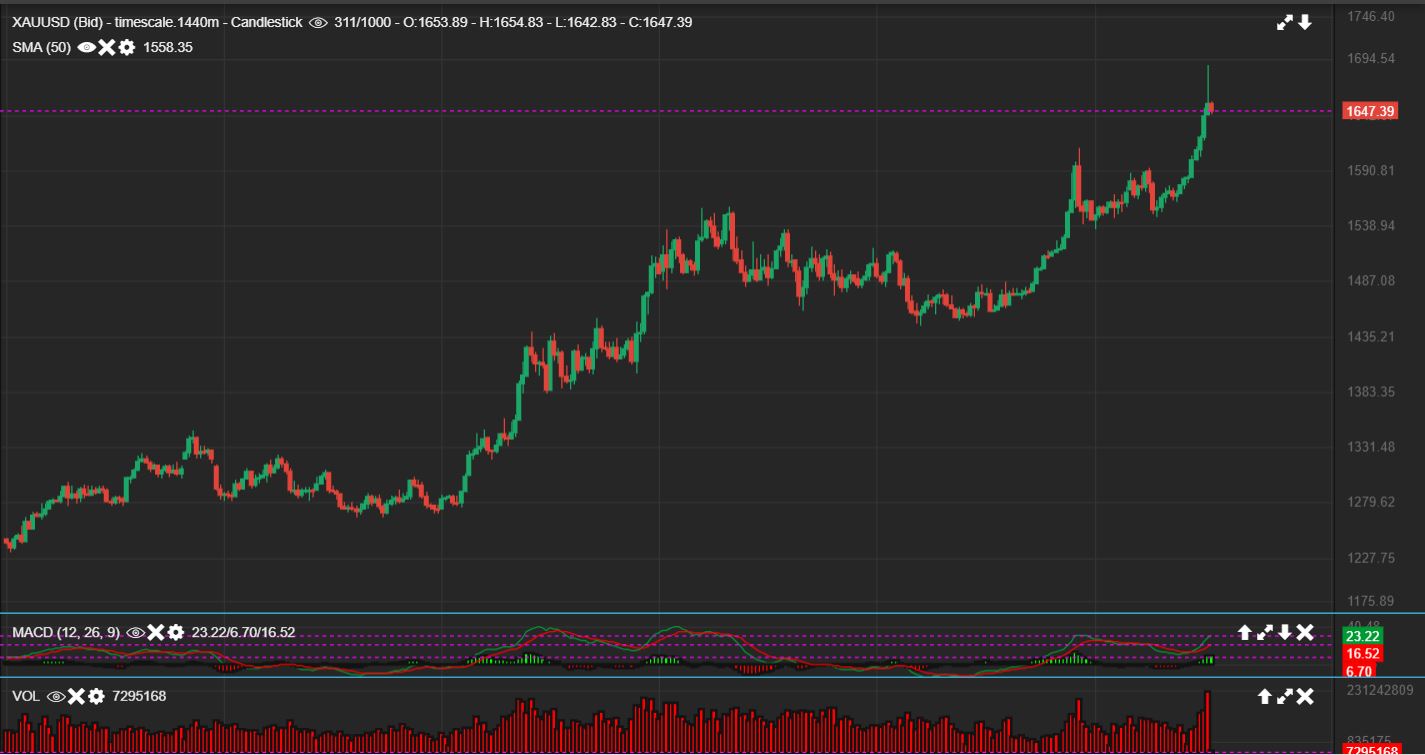
Task: Click the "SMA (50)" indicator label
Action: 41,47
